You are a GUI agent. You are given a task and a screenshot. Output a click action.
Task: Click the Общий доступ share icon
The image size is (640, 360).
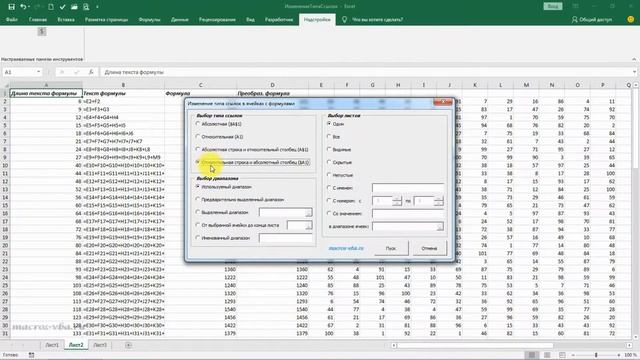[x=575, y=19]
